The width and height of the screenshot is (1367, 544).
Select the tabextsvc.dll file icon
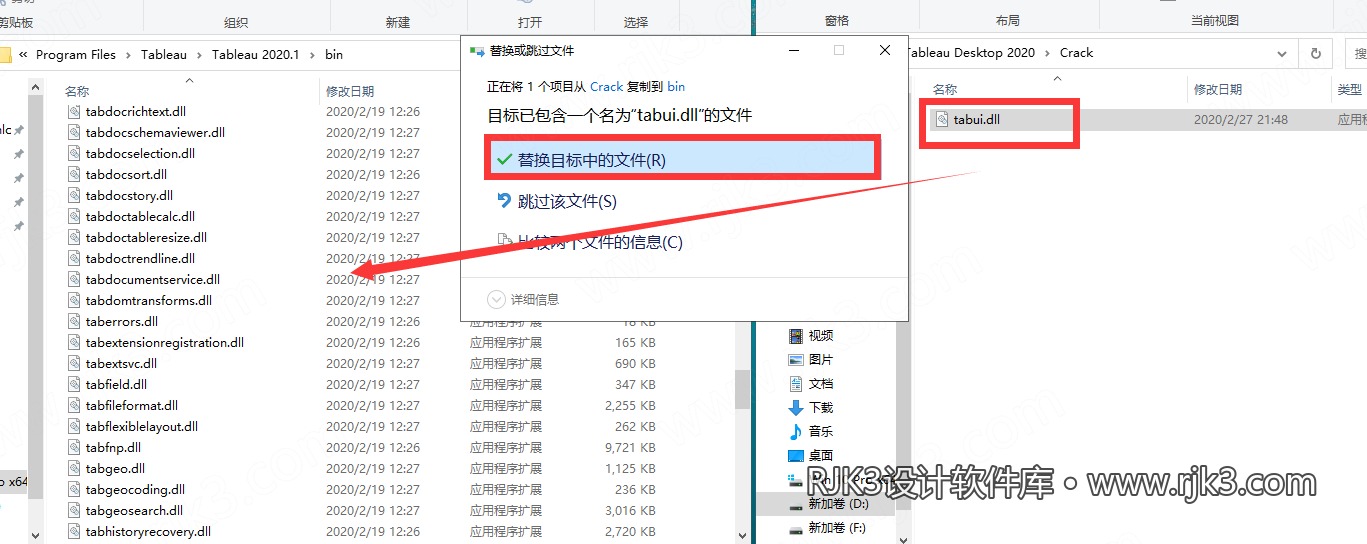pos(74,364)
